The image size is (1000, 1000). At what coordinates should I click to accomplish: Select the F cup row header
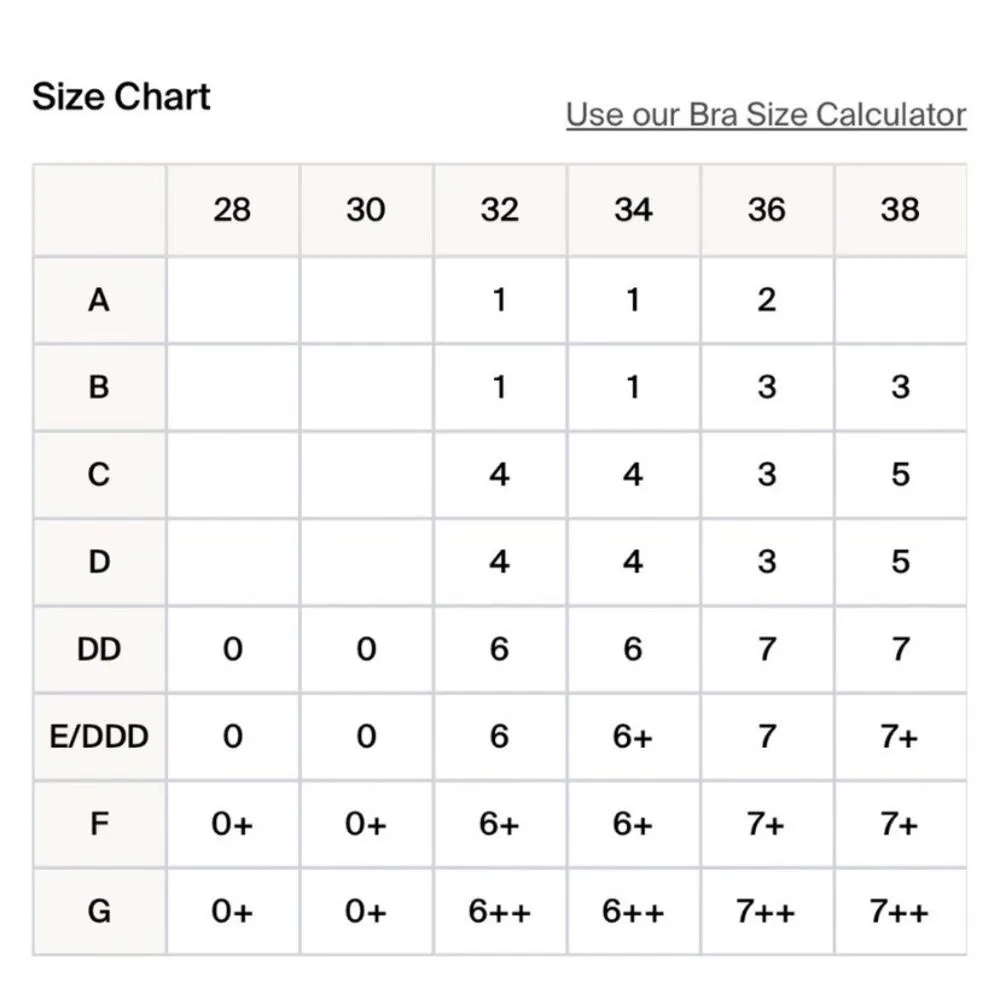coord(99,825)
